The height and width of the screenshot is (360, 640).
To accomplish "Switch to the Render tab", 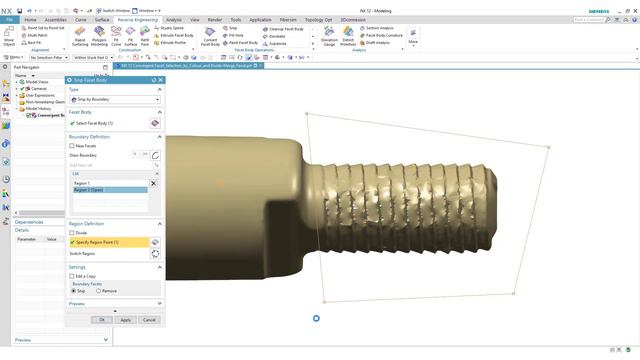I will pos(215,20).
